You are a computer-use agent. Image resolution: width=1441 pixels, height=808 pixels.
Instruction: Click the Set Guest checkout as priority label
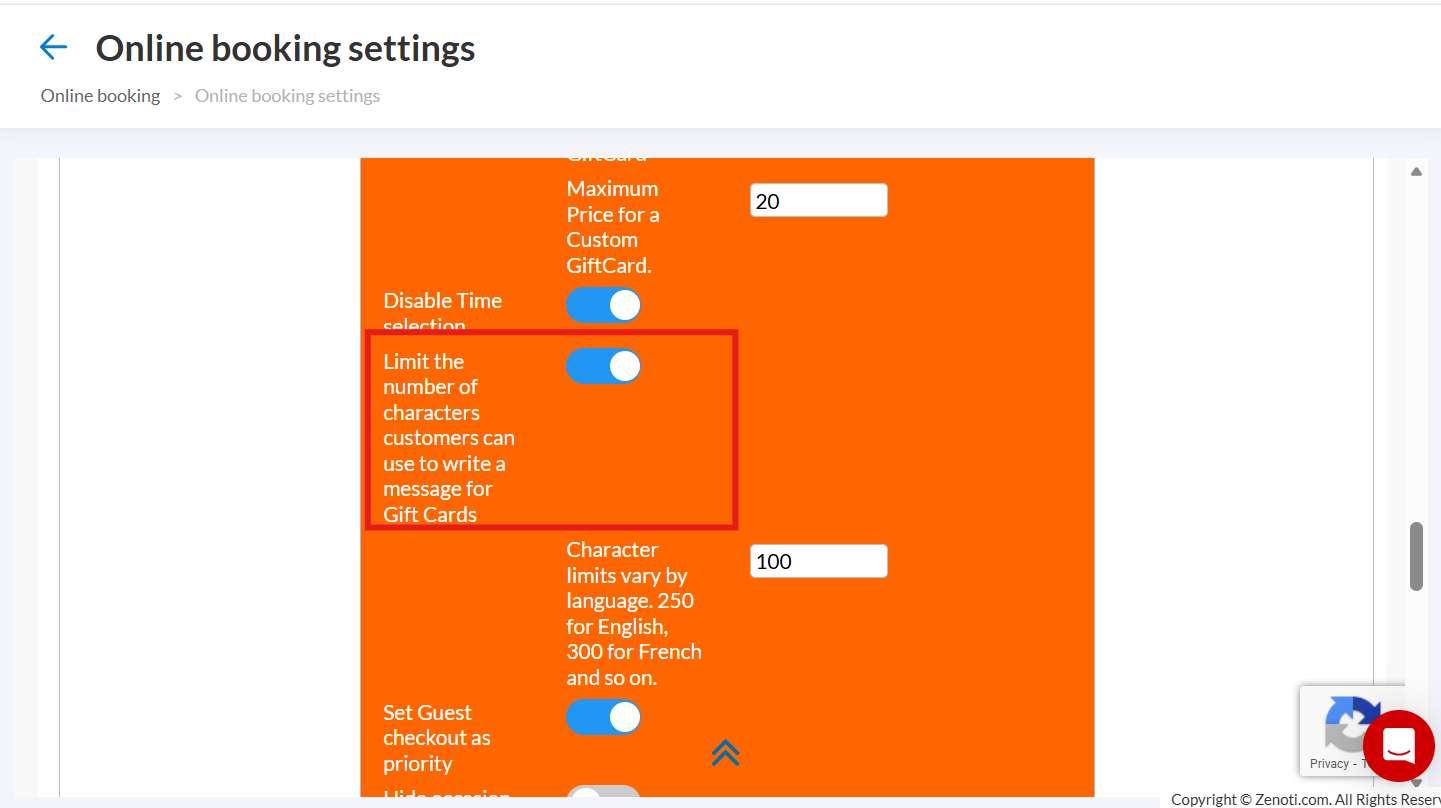click(x=437, y=738)
